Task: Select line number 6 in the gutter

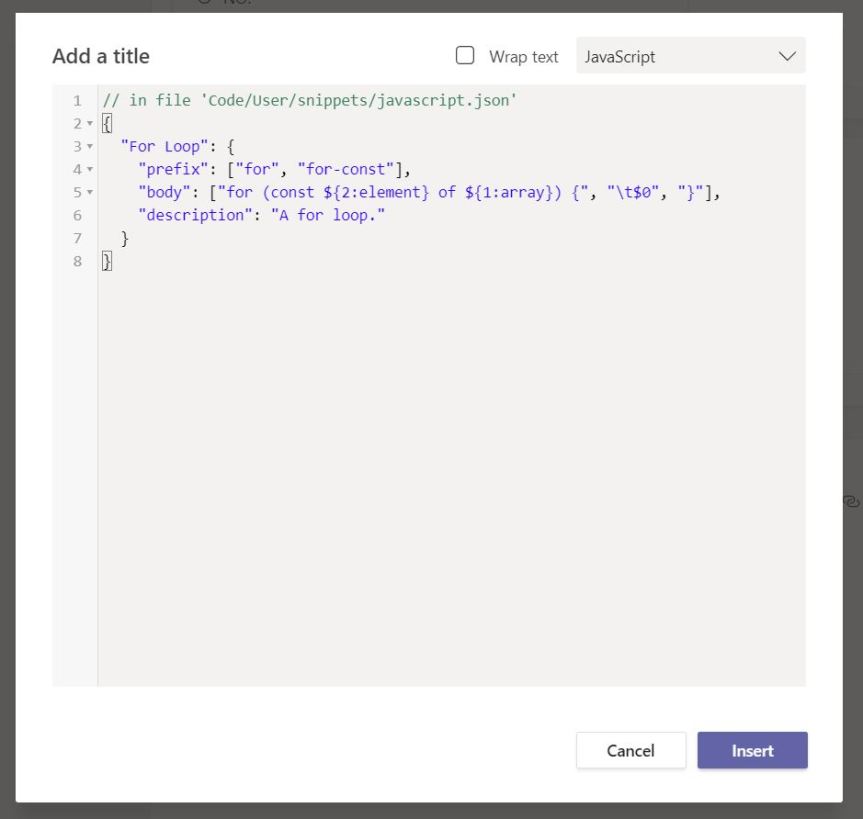Action: (77, 215)
